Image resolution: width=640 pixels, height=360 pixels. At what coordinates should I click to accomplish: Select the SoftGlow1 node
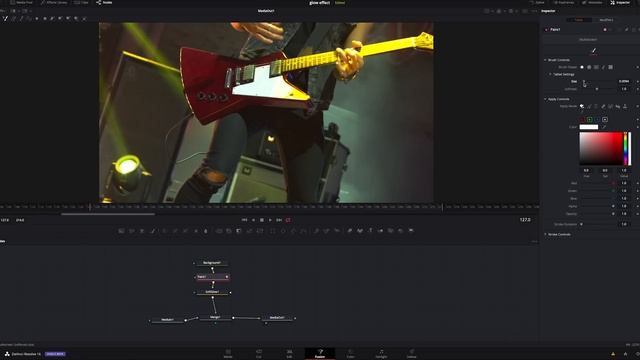click(213, 292)
